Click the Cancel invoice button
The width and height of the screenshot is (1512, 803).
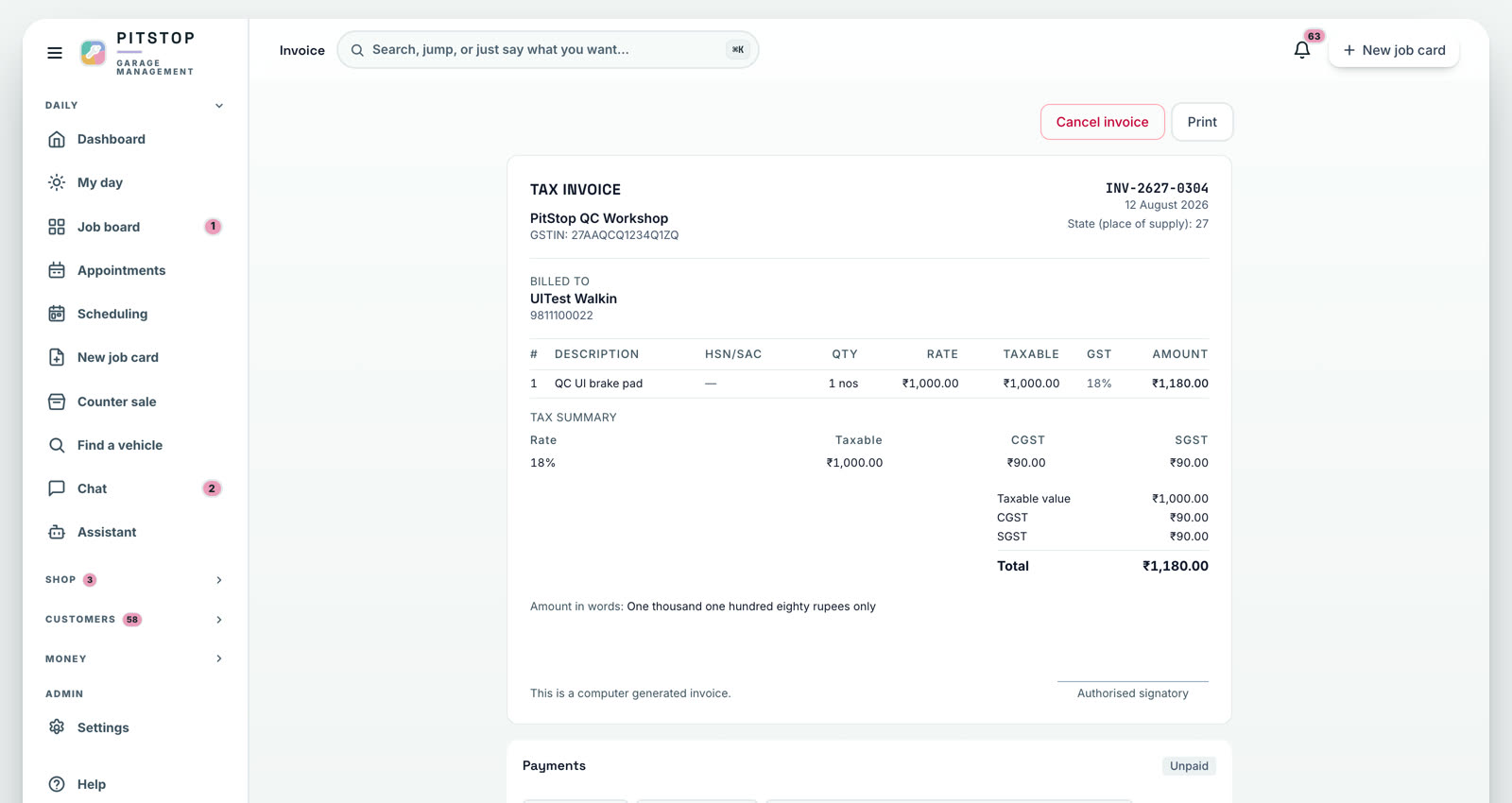pos(1102,122)
